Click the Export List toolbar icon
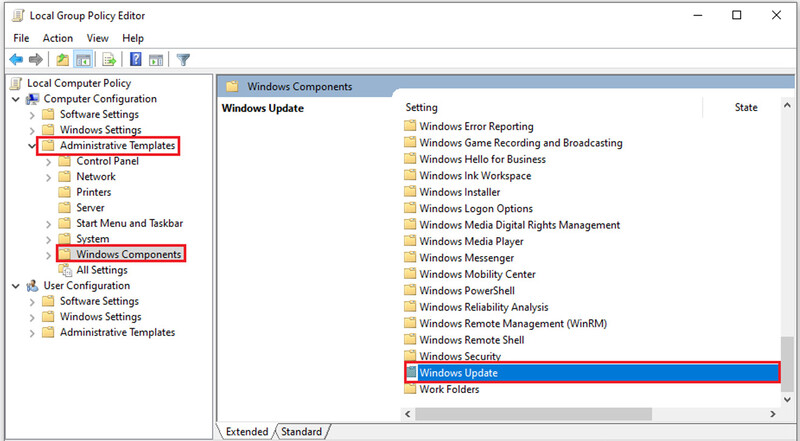This screenshot has width=800, height=441. (x=109, y=60)
